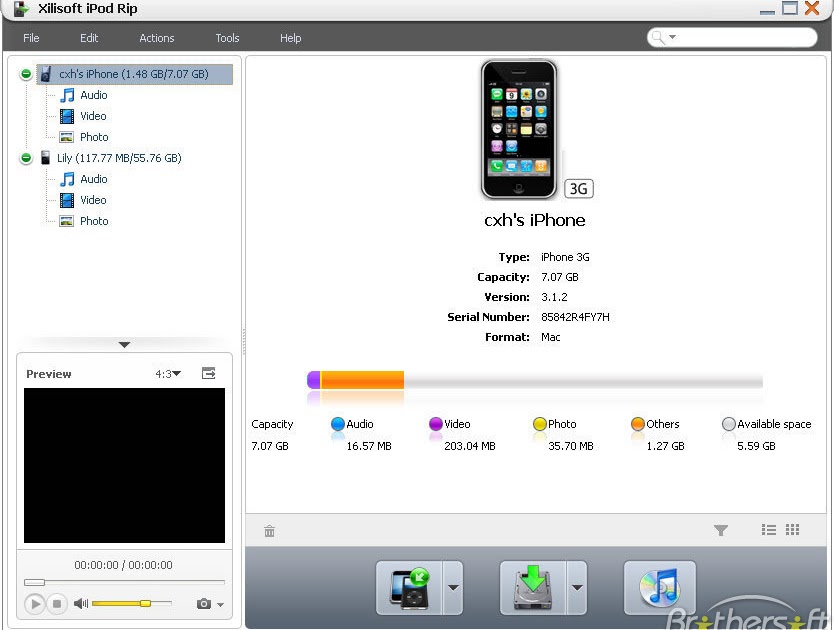This screenshot has width=834, height=630.
Task: Click the 16.57 MB audio size value
Action: point(369,446)
